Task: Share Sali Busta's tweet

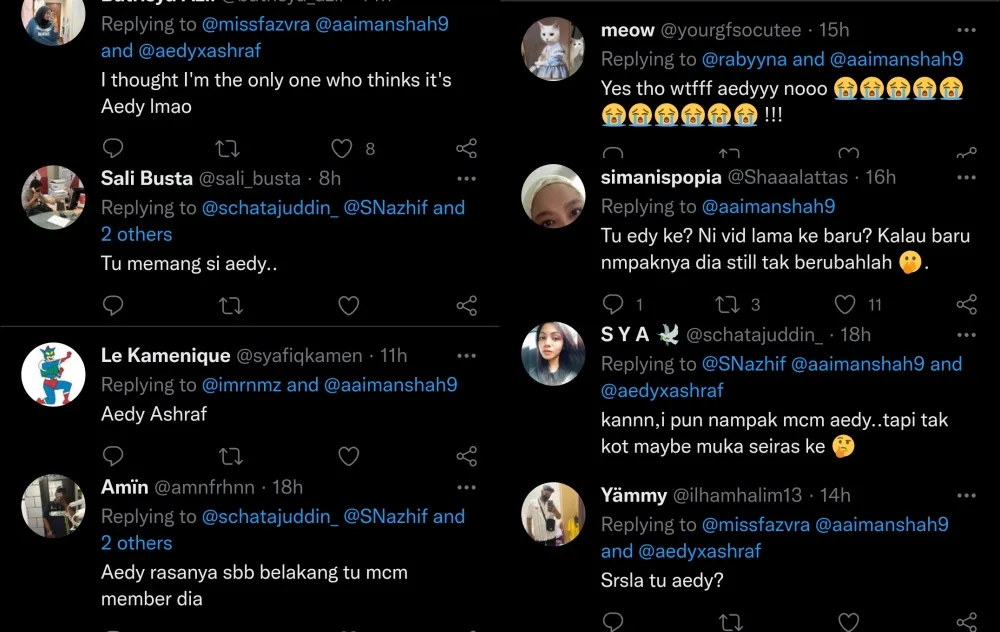Action: point(466,306)
